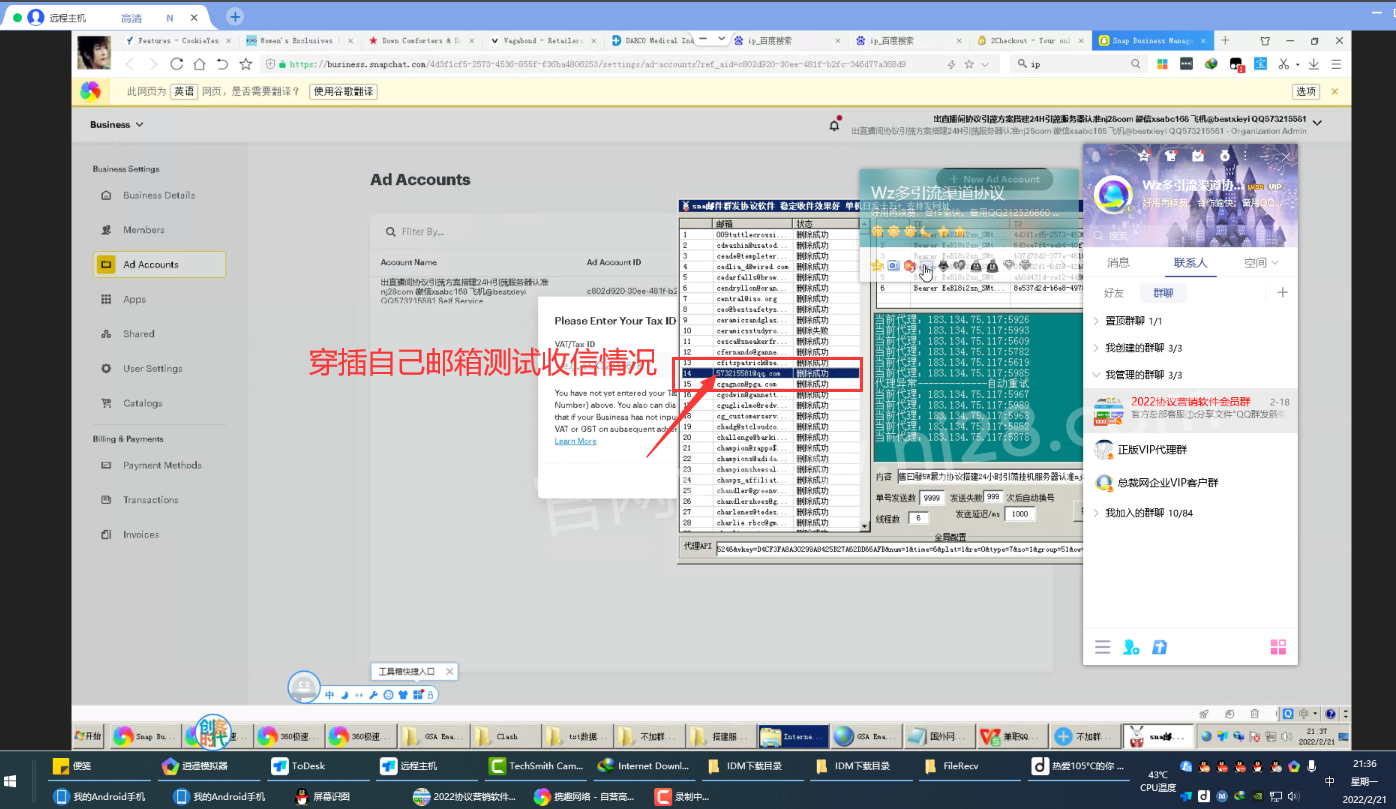The width and height of the screenshot is (1396, 809).
Task: Open QQ apps grid icon at bottom
Action: pos(1278,647)
